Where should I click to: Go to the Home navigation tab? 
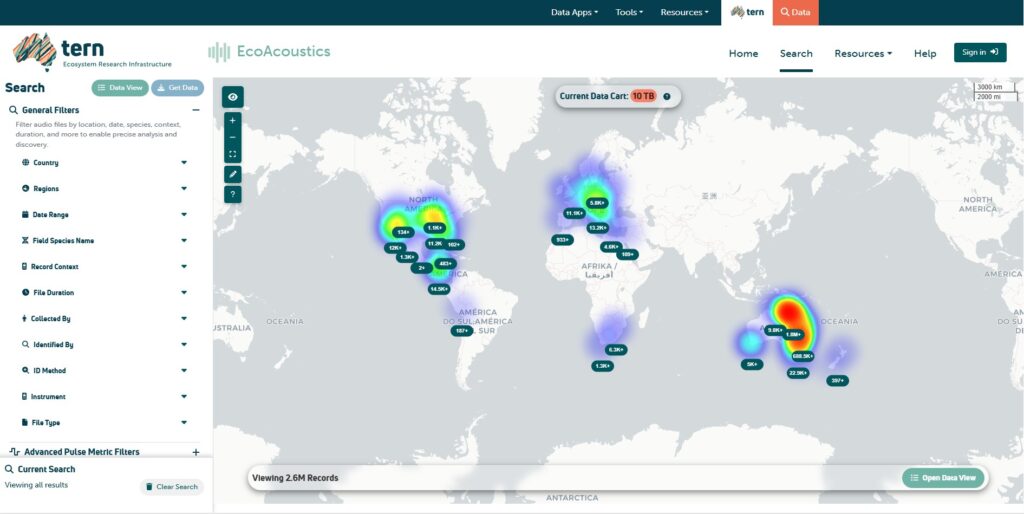(x=743, y=53)
